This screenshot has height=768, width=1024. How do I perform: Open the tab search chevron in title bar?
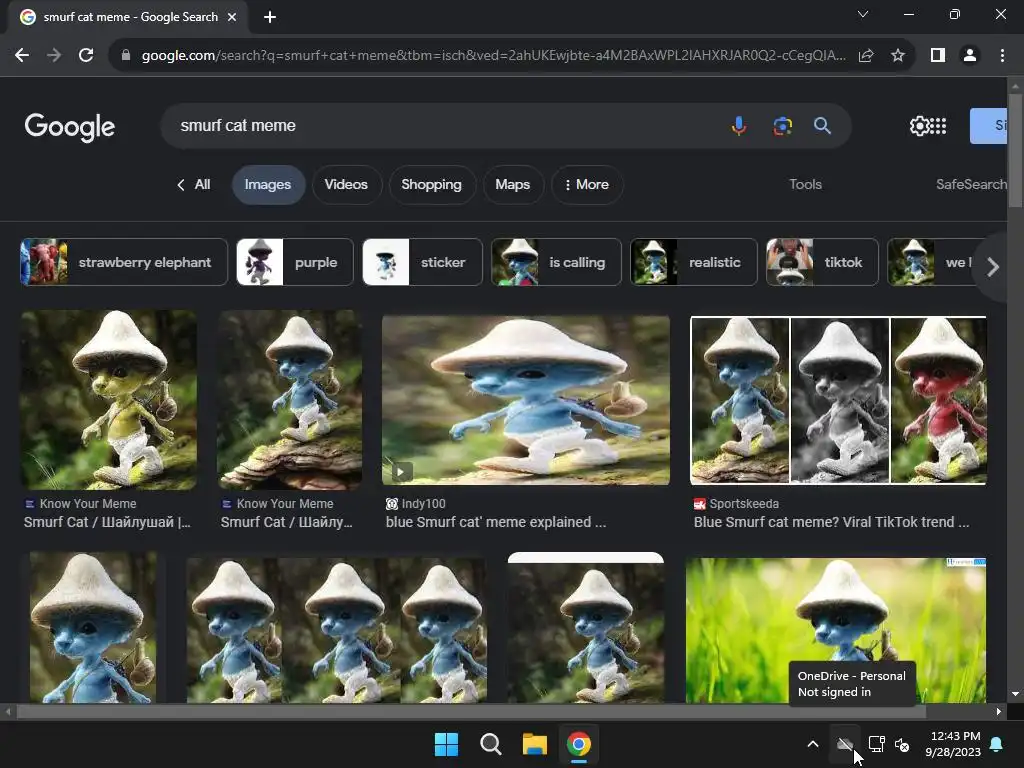coord(863,14)
